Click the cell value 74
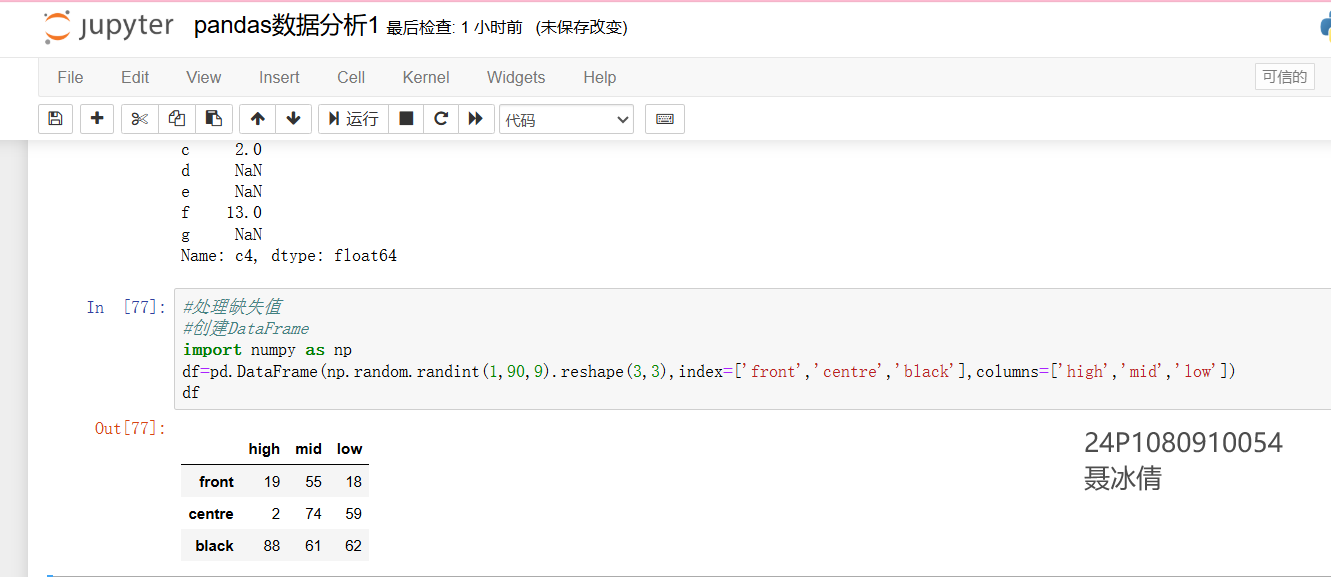1331x577 pixels. (x=313, y=514)
